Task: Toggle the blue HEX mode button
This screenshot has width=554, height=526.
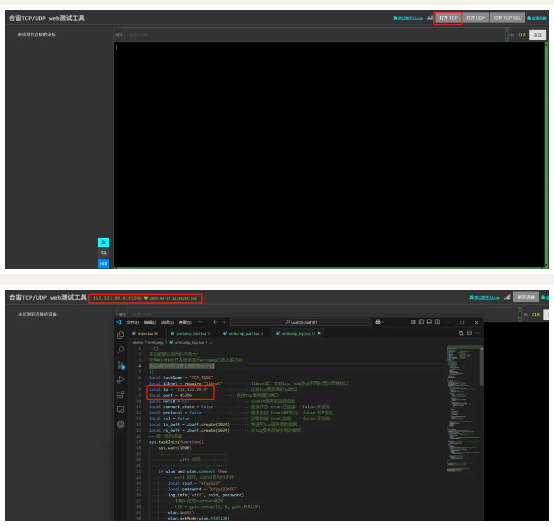Action: tap(103, 264)
